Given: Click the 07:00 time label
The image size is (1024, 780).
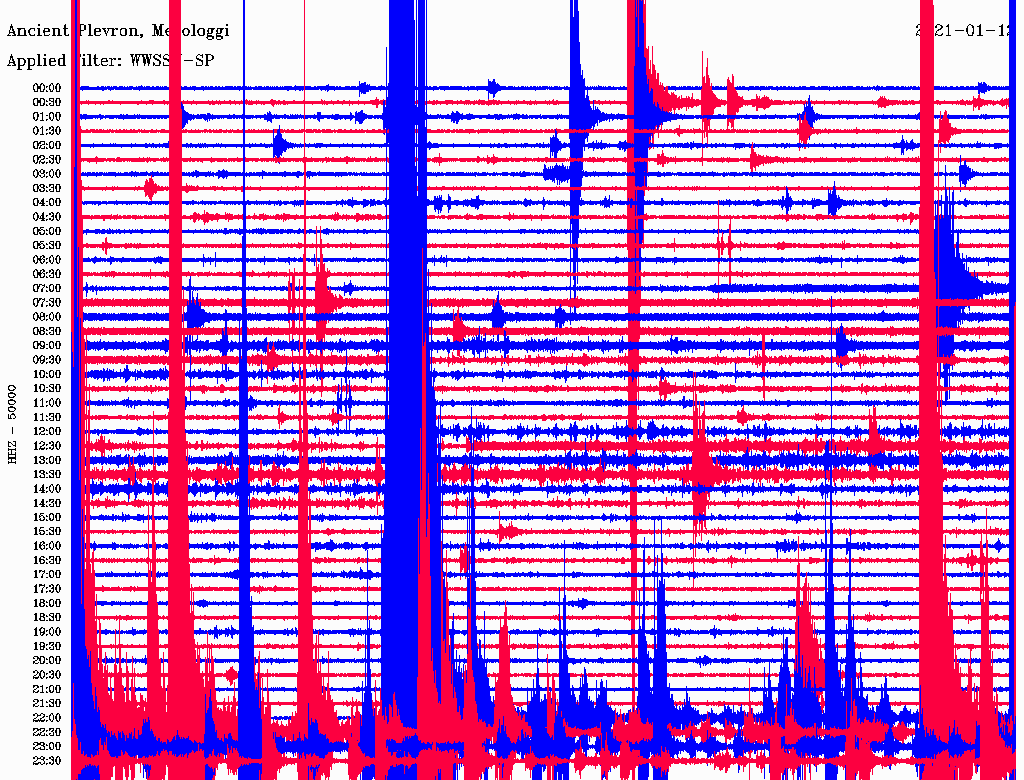Looking at the screenshot, I should 47,288.
